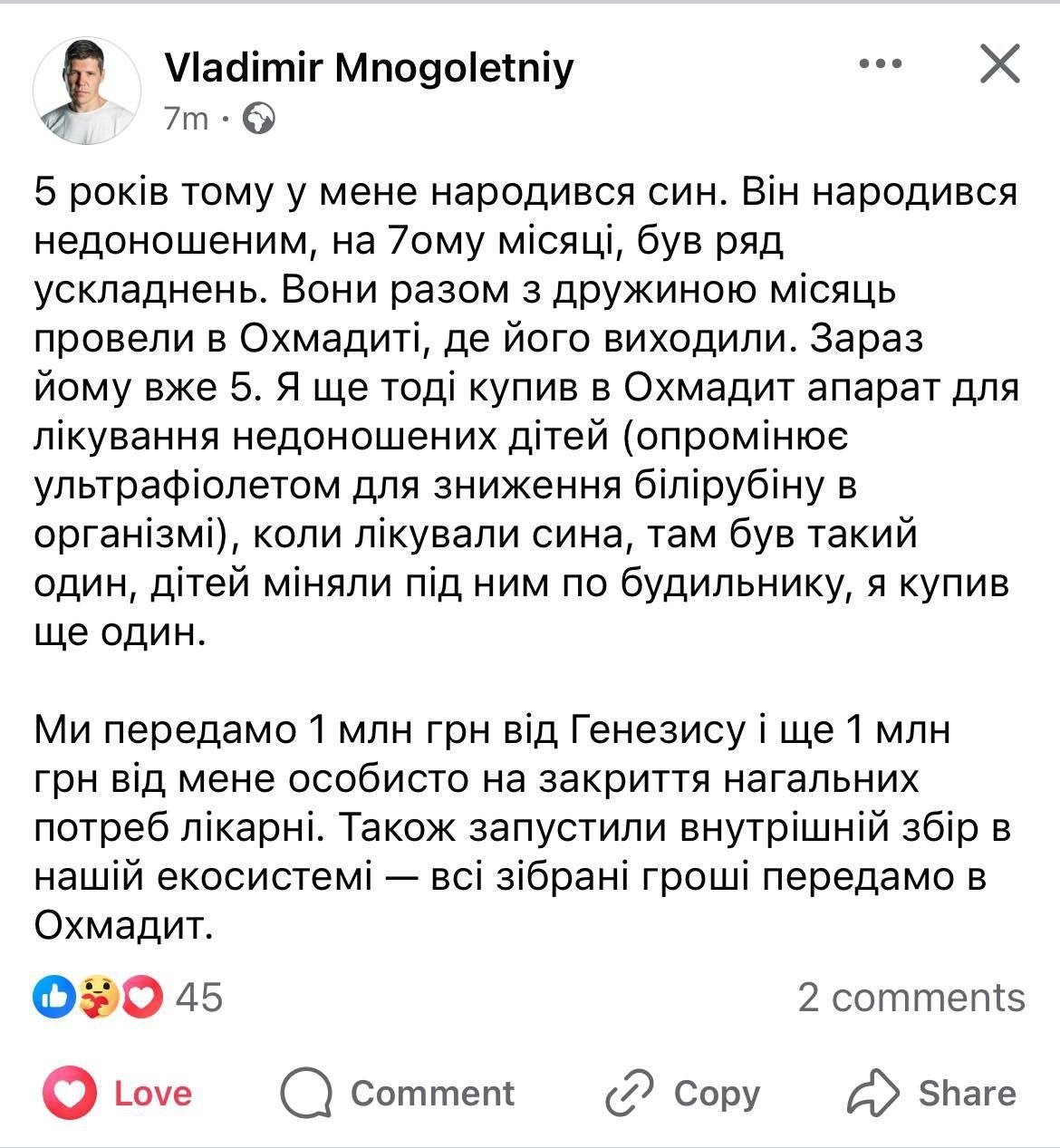
Task: Click the care hug emoji reaction icon
Action: coord(99,998)
